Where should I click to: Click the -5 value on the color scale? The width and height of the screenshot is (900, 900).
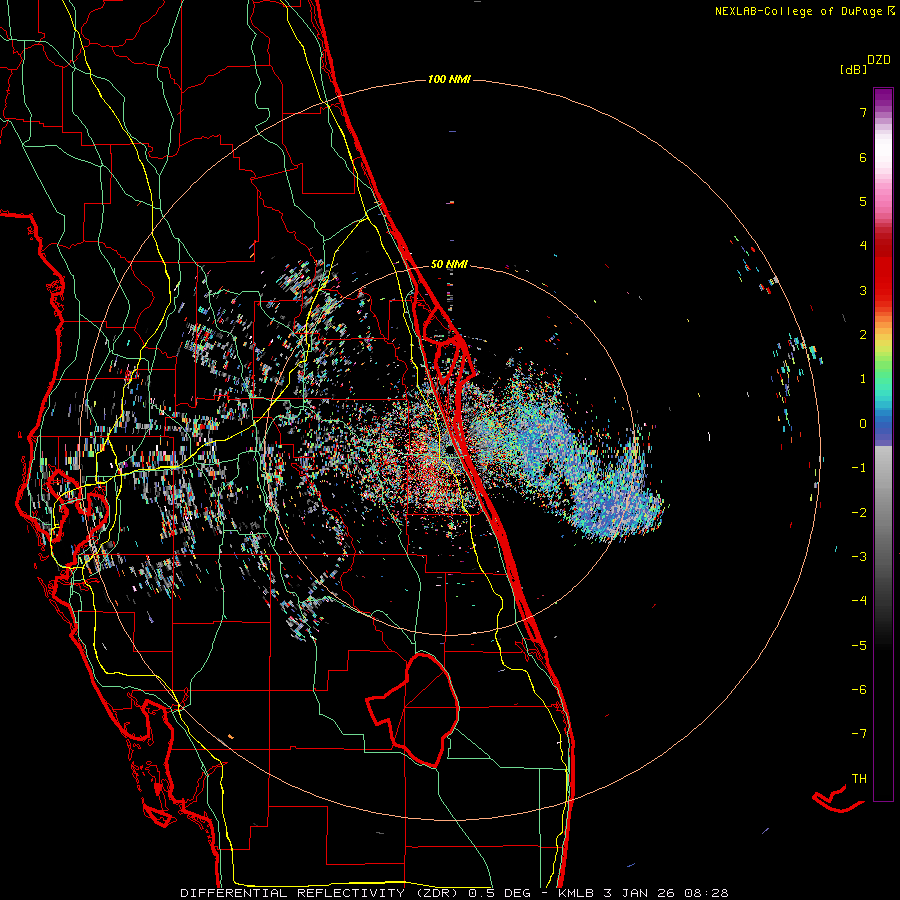pyautogui.click(x=859, y=646)
